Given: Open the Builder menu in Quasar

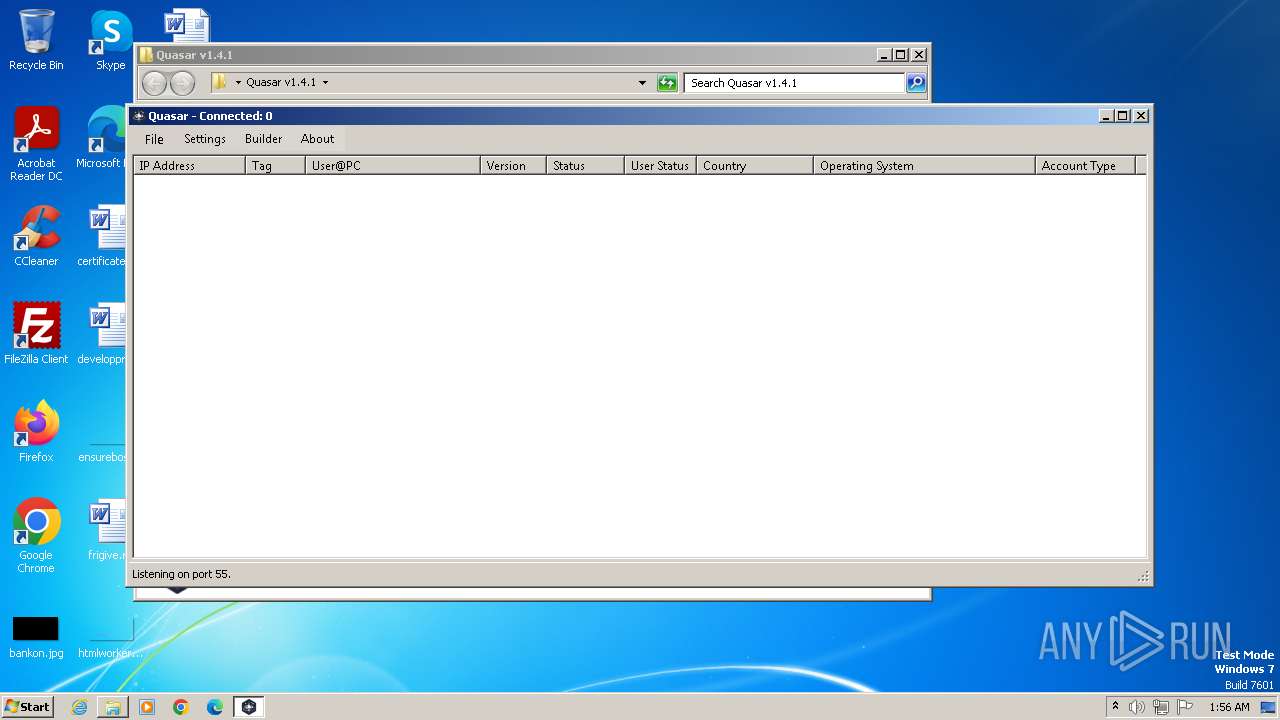Looking at the screenshot, I should pos(263,139).
